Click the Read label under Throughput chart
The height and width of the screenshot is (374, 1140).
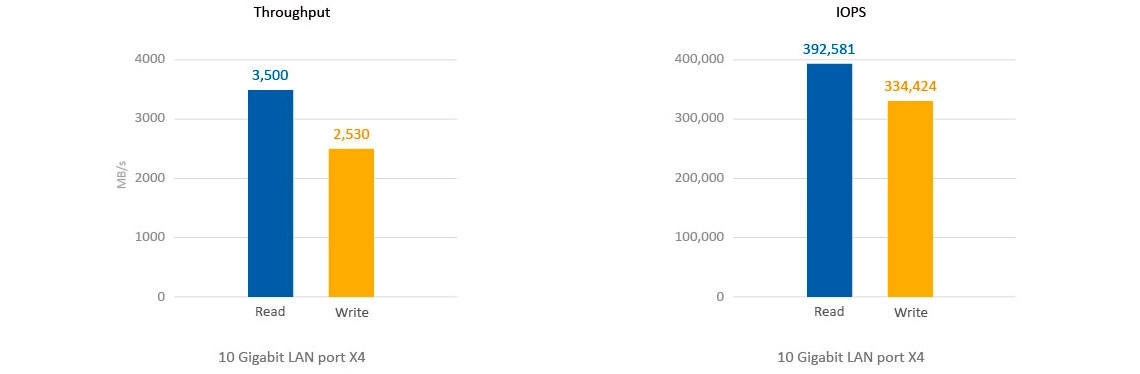(270, 311)
